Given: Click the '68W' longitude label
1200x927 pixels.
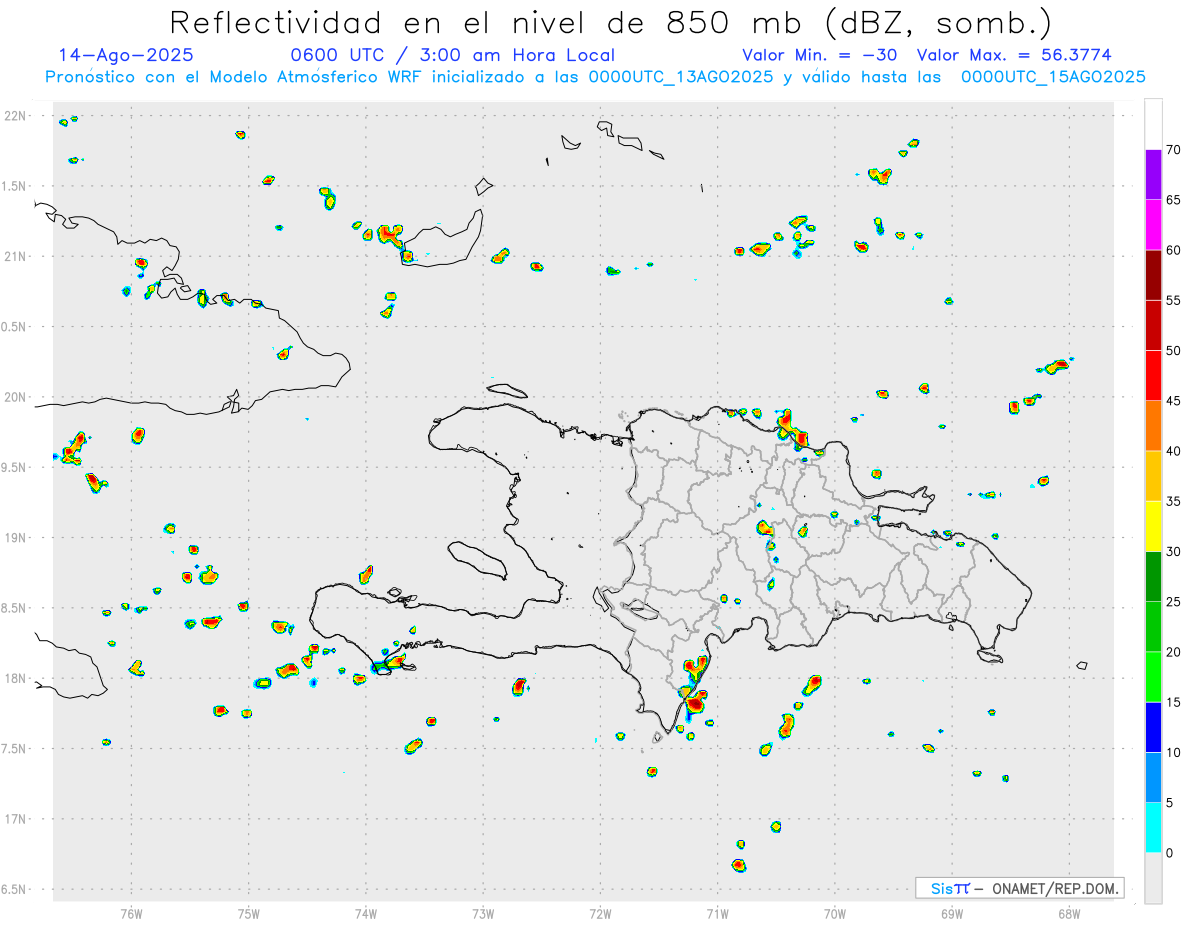Looking at the screenshot, I should pyautogui.click(x=1069, y=913).
